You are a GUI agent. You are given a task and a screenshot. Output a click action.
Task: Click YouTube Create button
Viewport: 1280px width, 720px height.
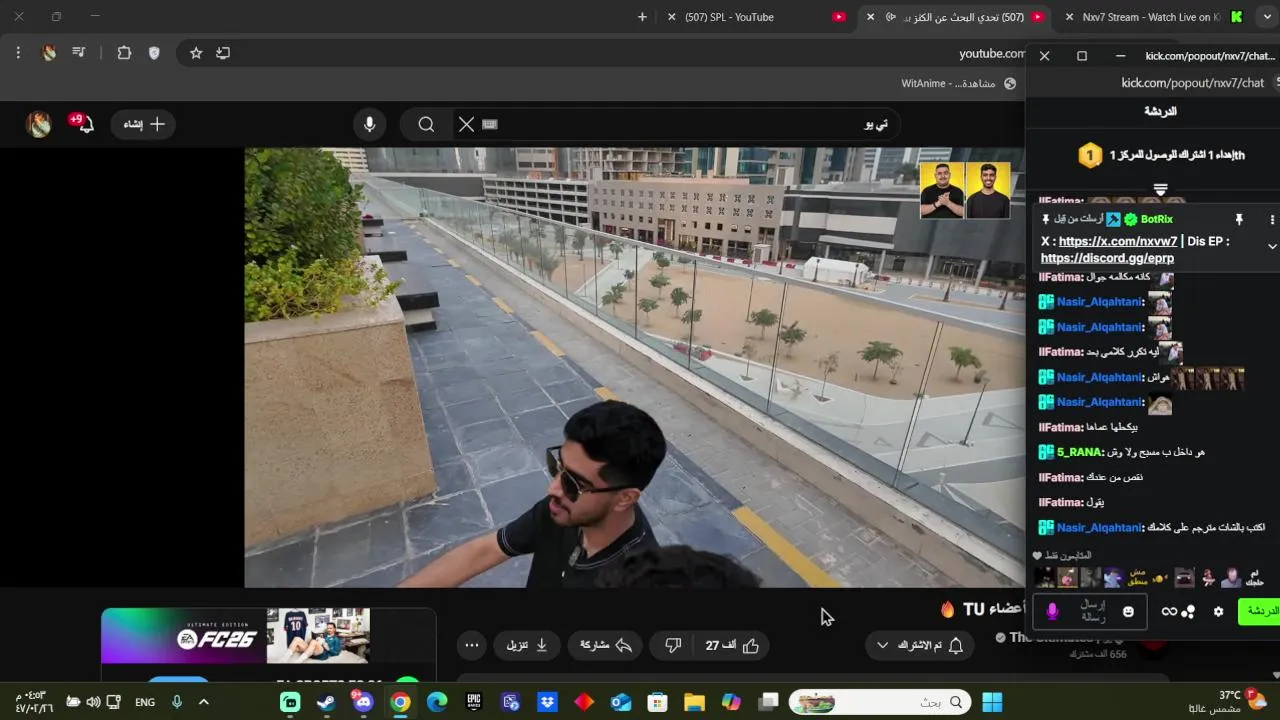[143, 124]
